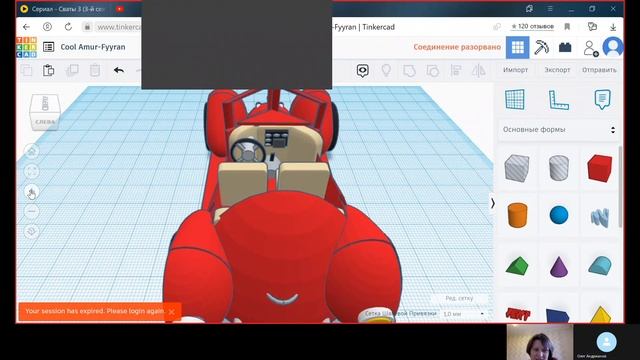640x360 pixels.
Task: Select the Workplane tool
Action: (514, 99)
